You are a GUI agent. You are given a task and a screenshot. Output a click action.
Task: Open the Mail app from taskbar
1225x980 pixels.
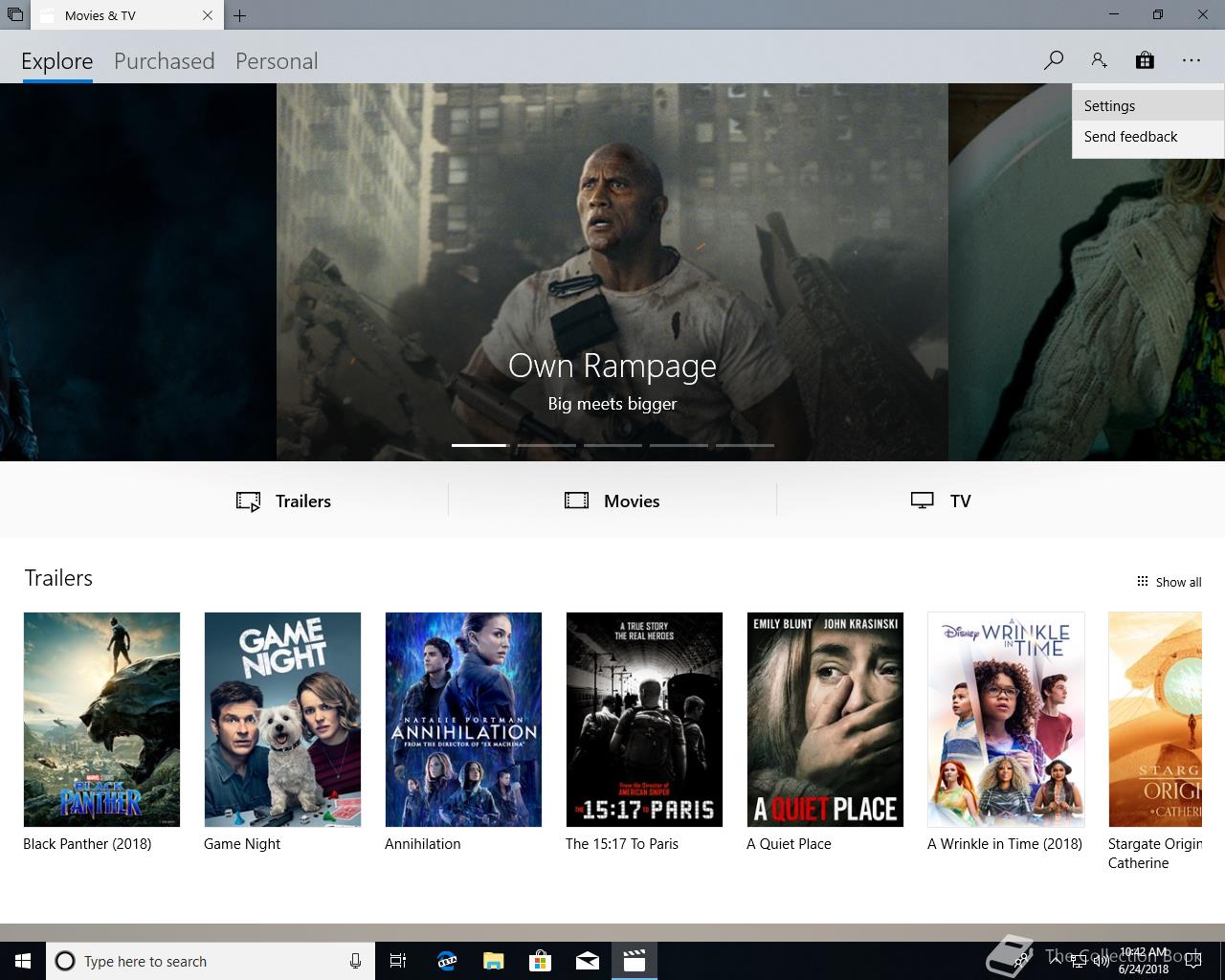coord(587,961)
